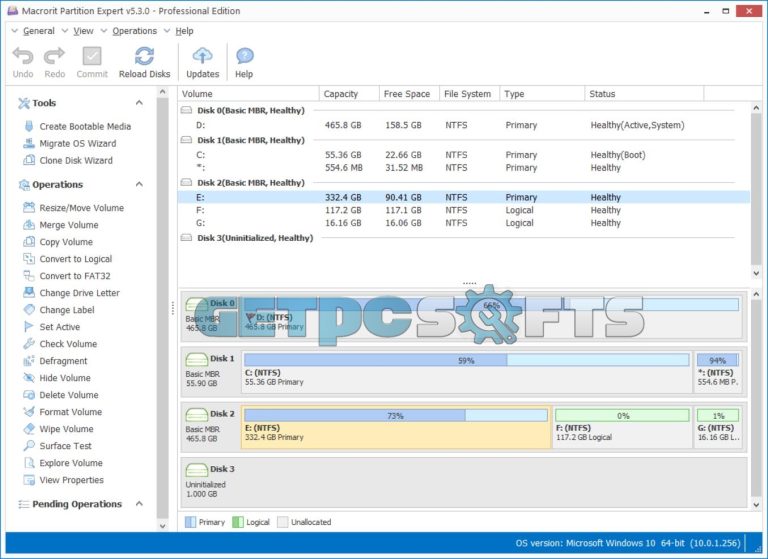The height and width of the screenshot is (559, 768).
Task: Select the F: volume row
Action: [x=464, y=210]
